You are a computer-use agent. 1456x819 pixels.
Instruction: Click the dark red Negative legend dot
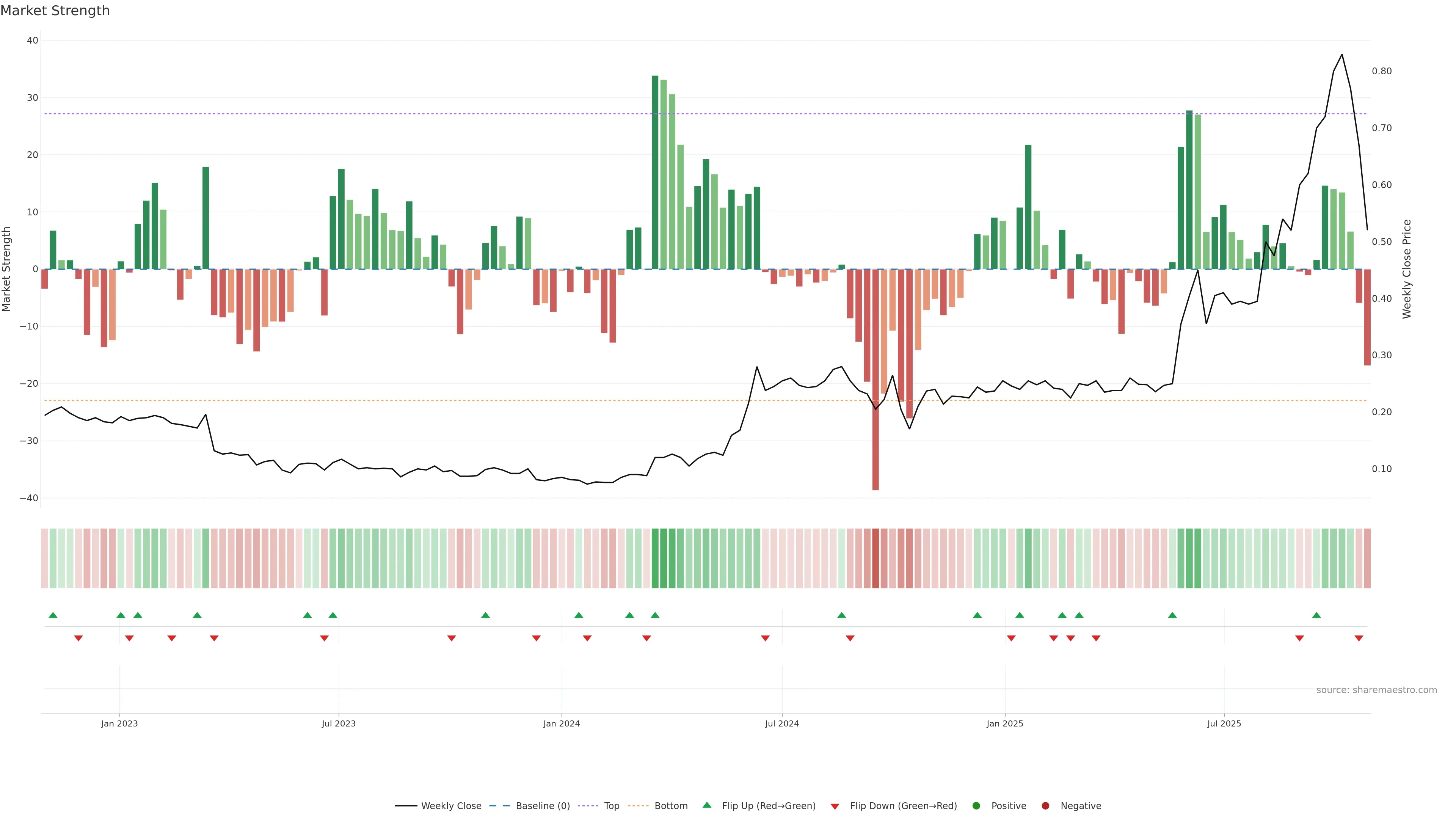(1045, 806)
